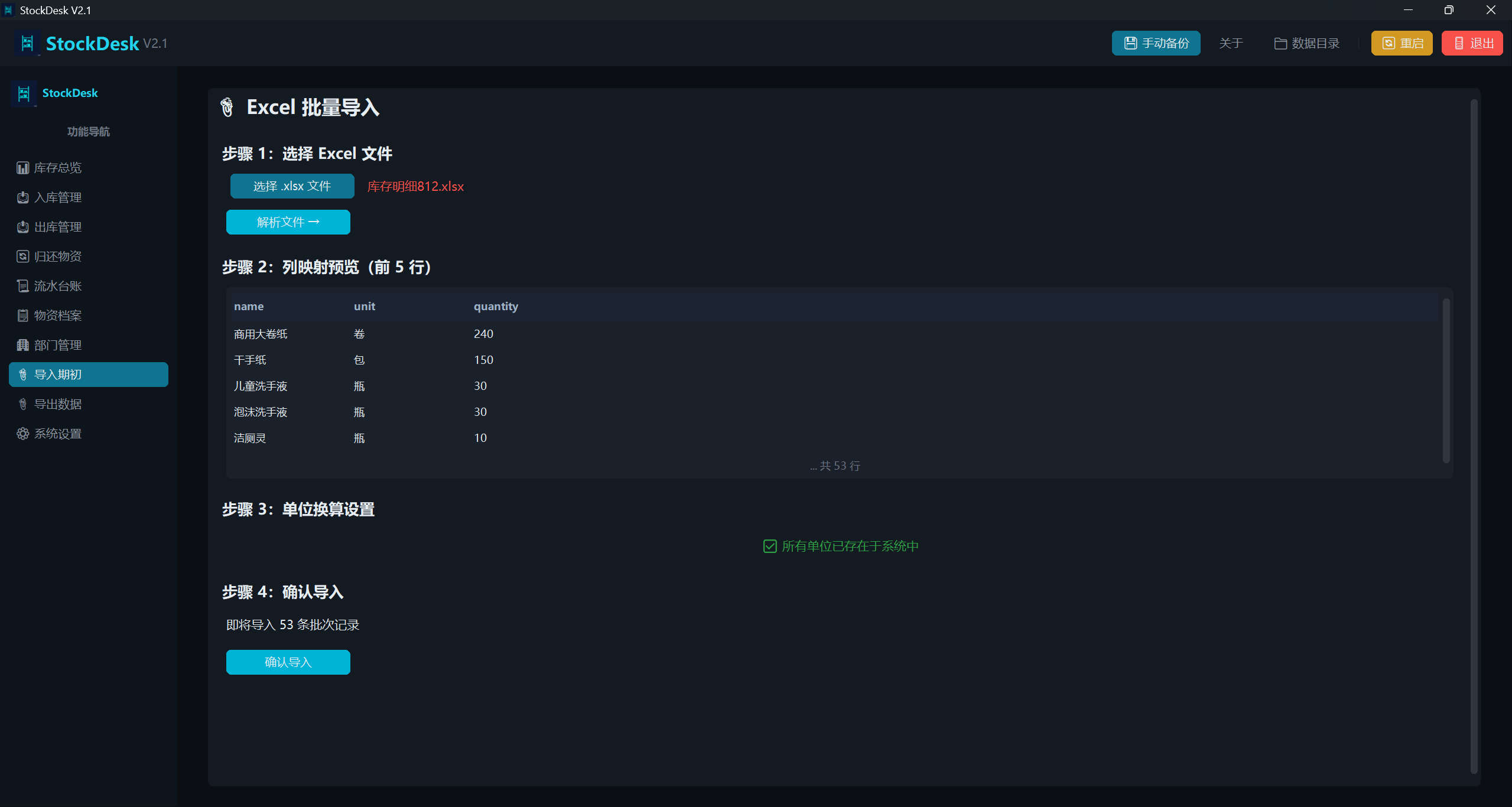This screenshot has height=807, width=1512.
Task: Click 确认导入 button
Action: 288,662
